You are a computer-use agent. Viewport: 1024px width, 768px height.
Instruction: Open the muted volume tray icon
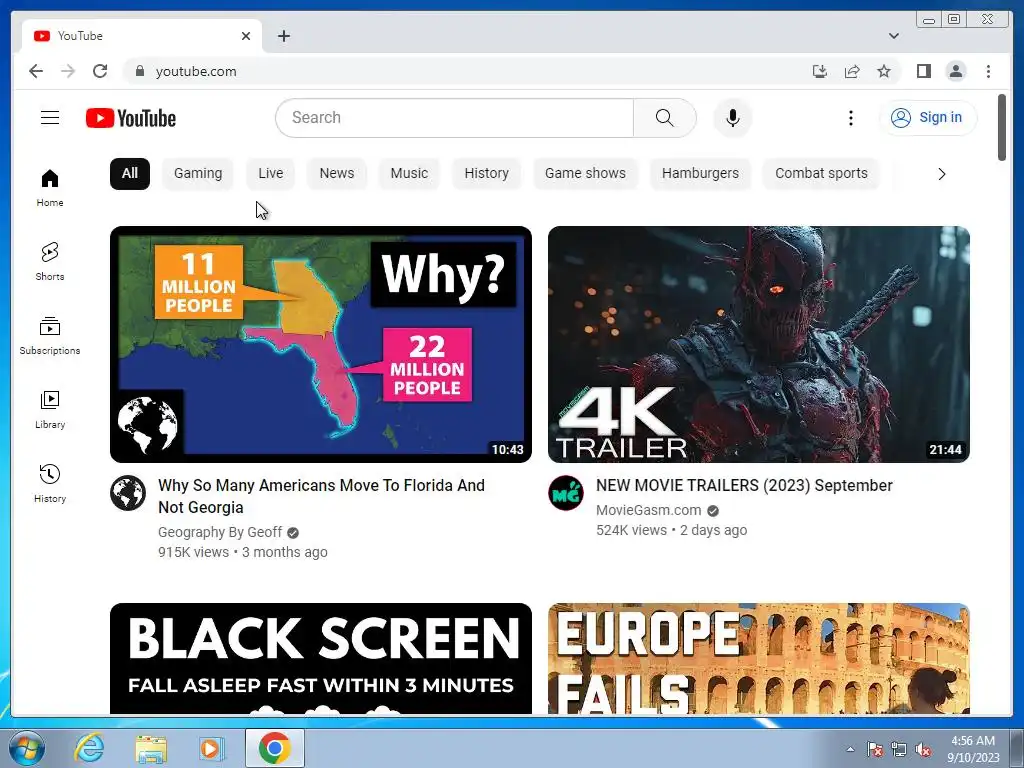coord(923,750)
